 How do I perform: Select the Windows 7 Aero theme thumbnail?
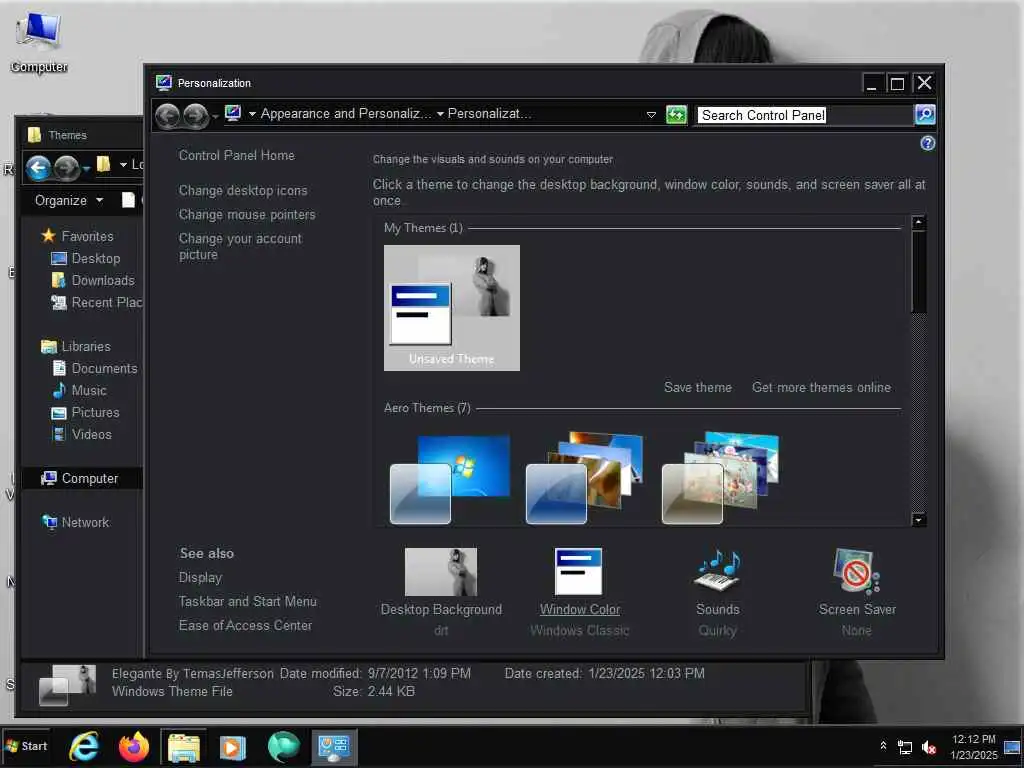pyautogui.click(x=450, y=479)
